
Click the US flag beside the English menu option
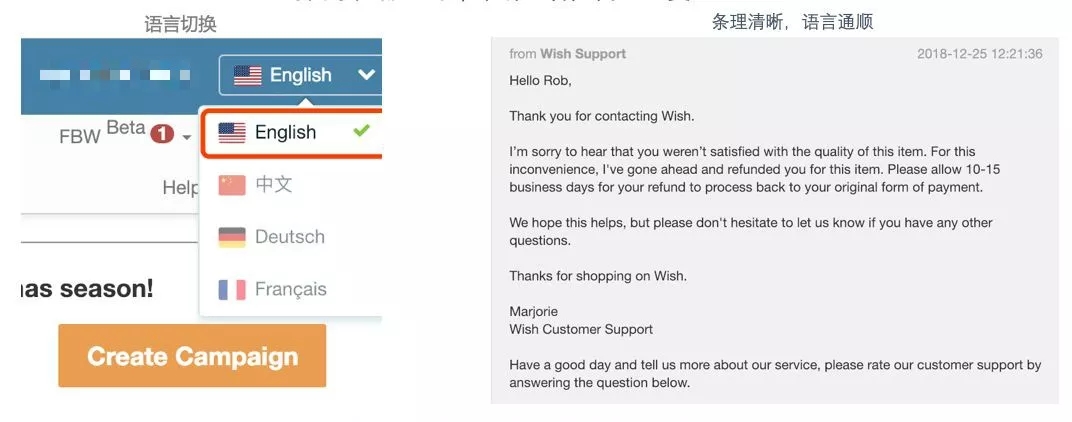click(x=232, y=133)
